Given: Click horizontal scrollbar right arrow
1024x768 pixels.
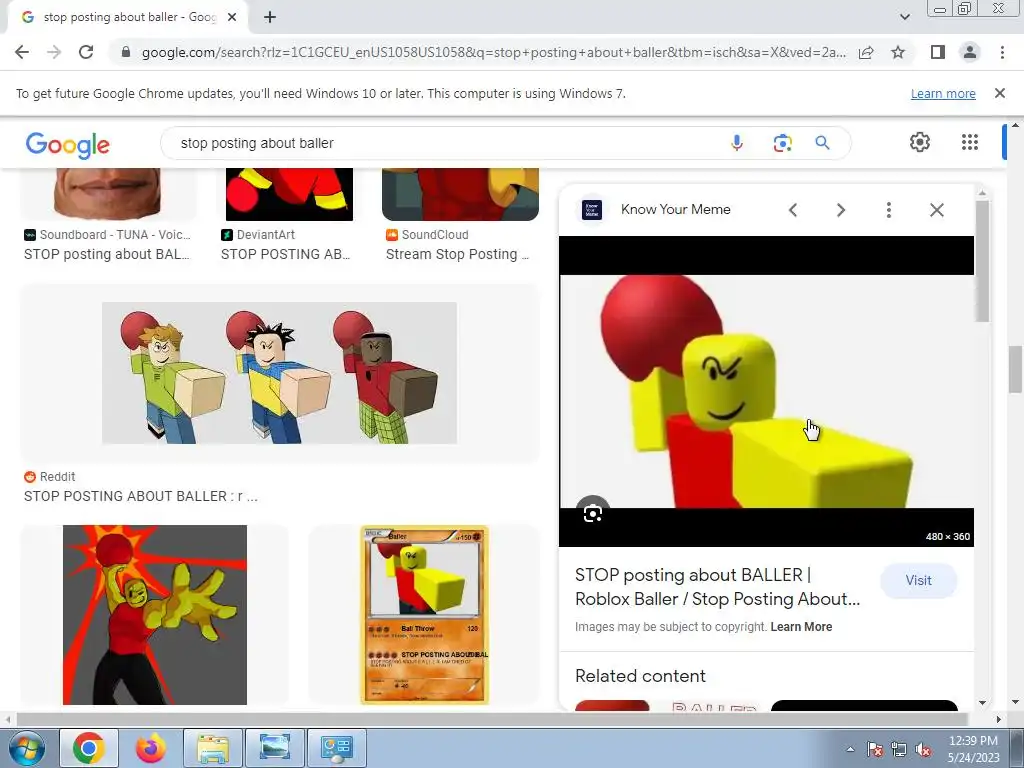Looking at the screenshot, I should pyautogui.click(x=998, y=719).
